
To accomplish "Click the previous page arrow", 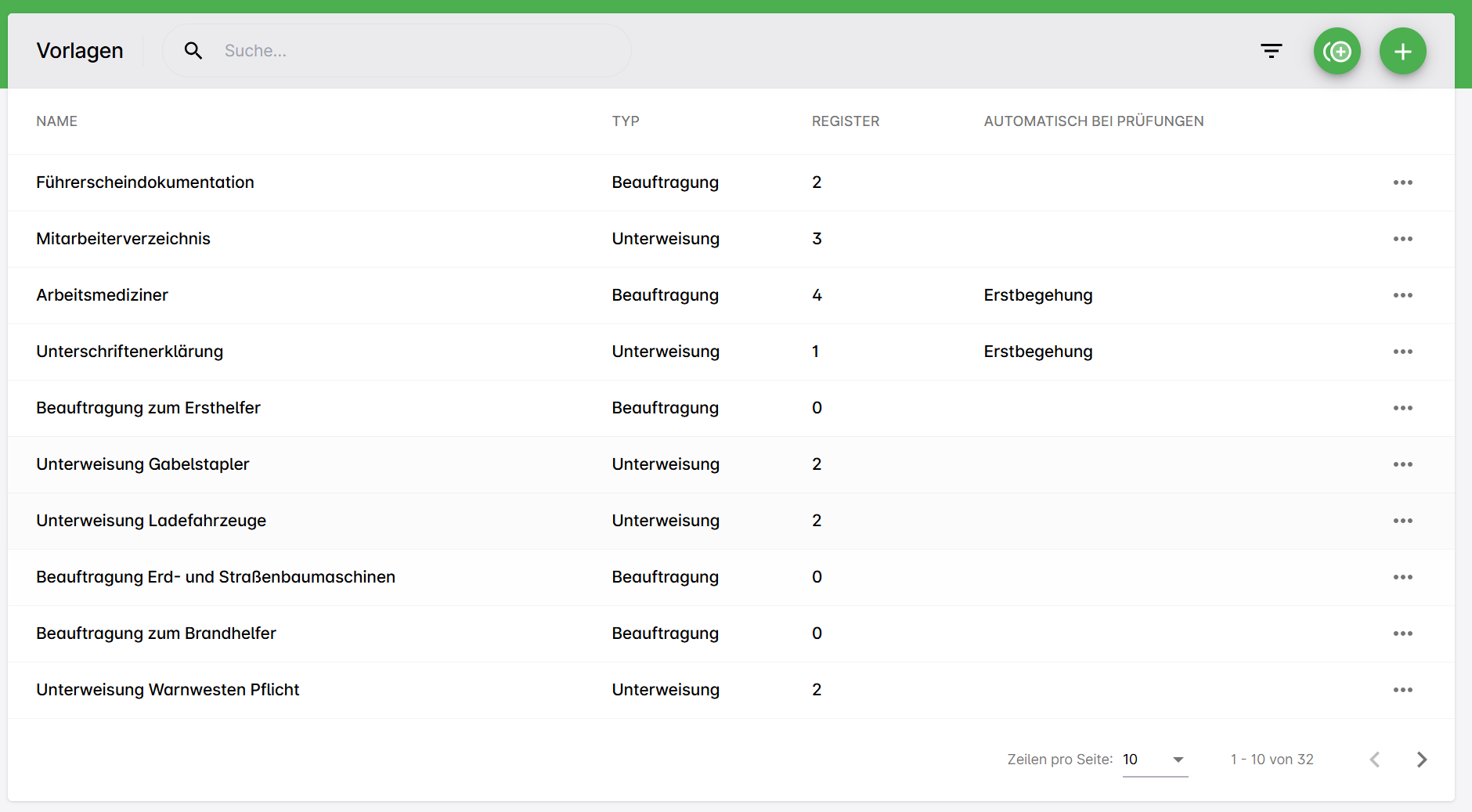I will coord(1375,760).
